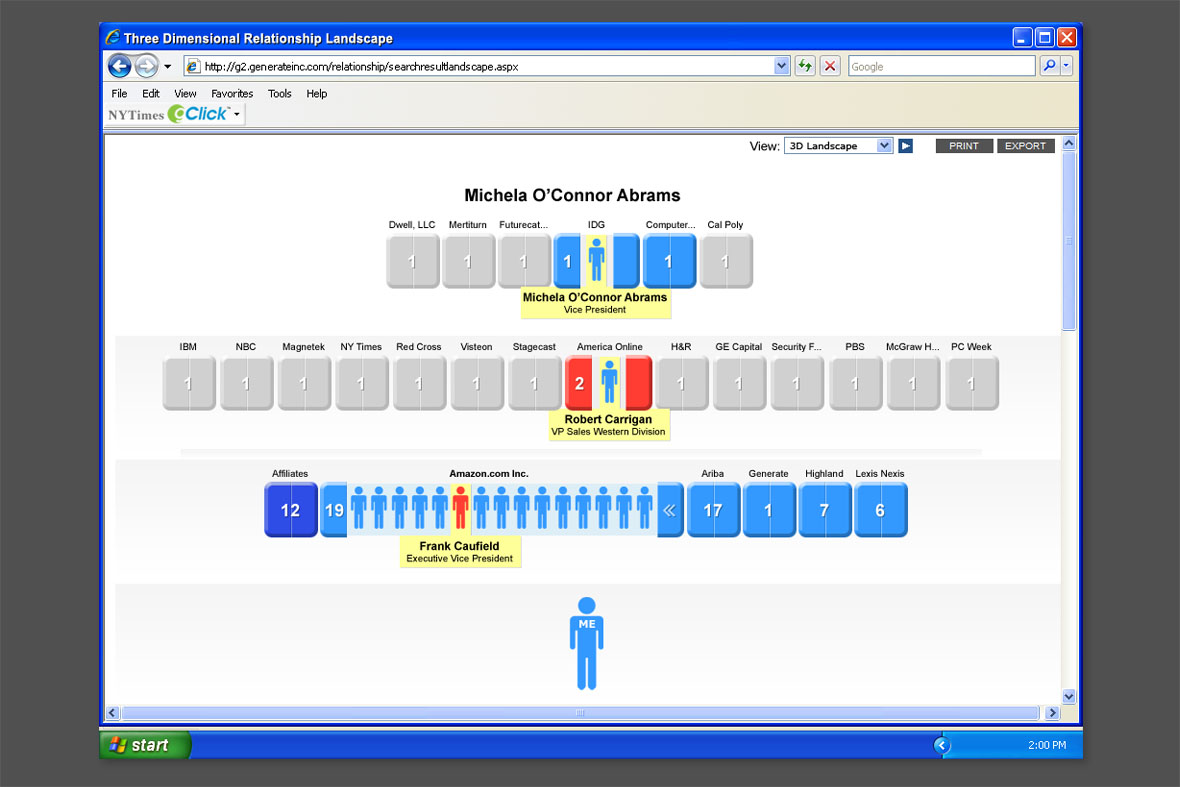This screenshot has height=787, width=1180.
Task: Click the blue Go arrow beside View
Action: click(x=905, y=146)
